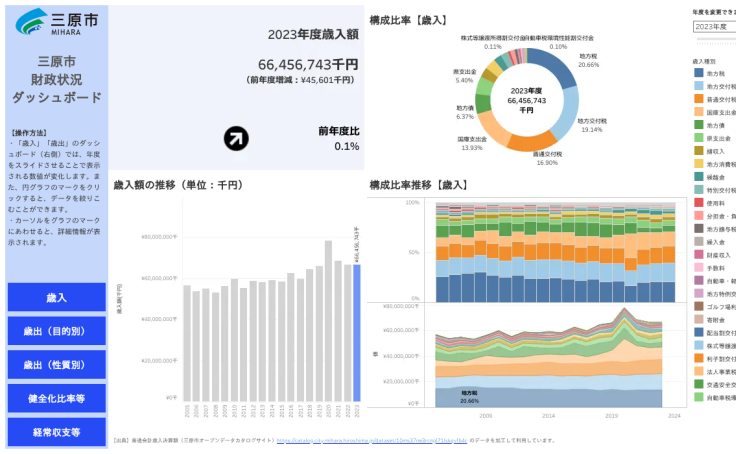This screenshot has height=454, width=736.
Task: Click the 構成比率【歳入】 chart title
Action: [x=408, y=20]
